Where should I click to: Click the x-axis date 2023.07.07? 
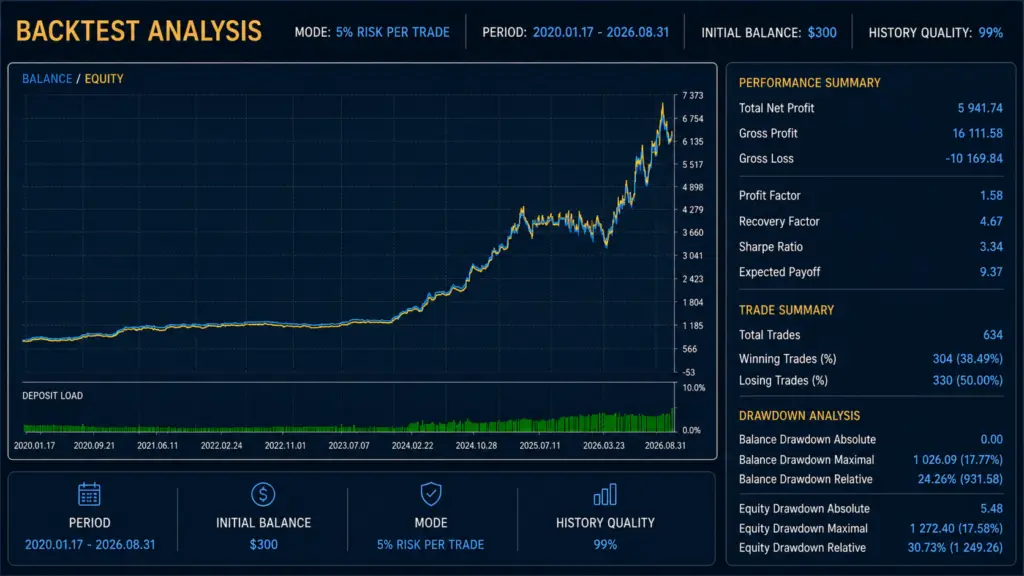tap(349, 445)
